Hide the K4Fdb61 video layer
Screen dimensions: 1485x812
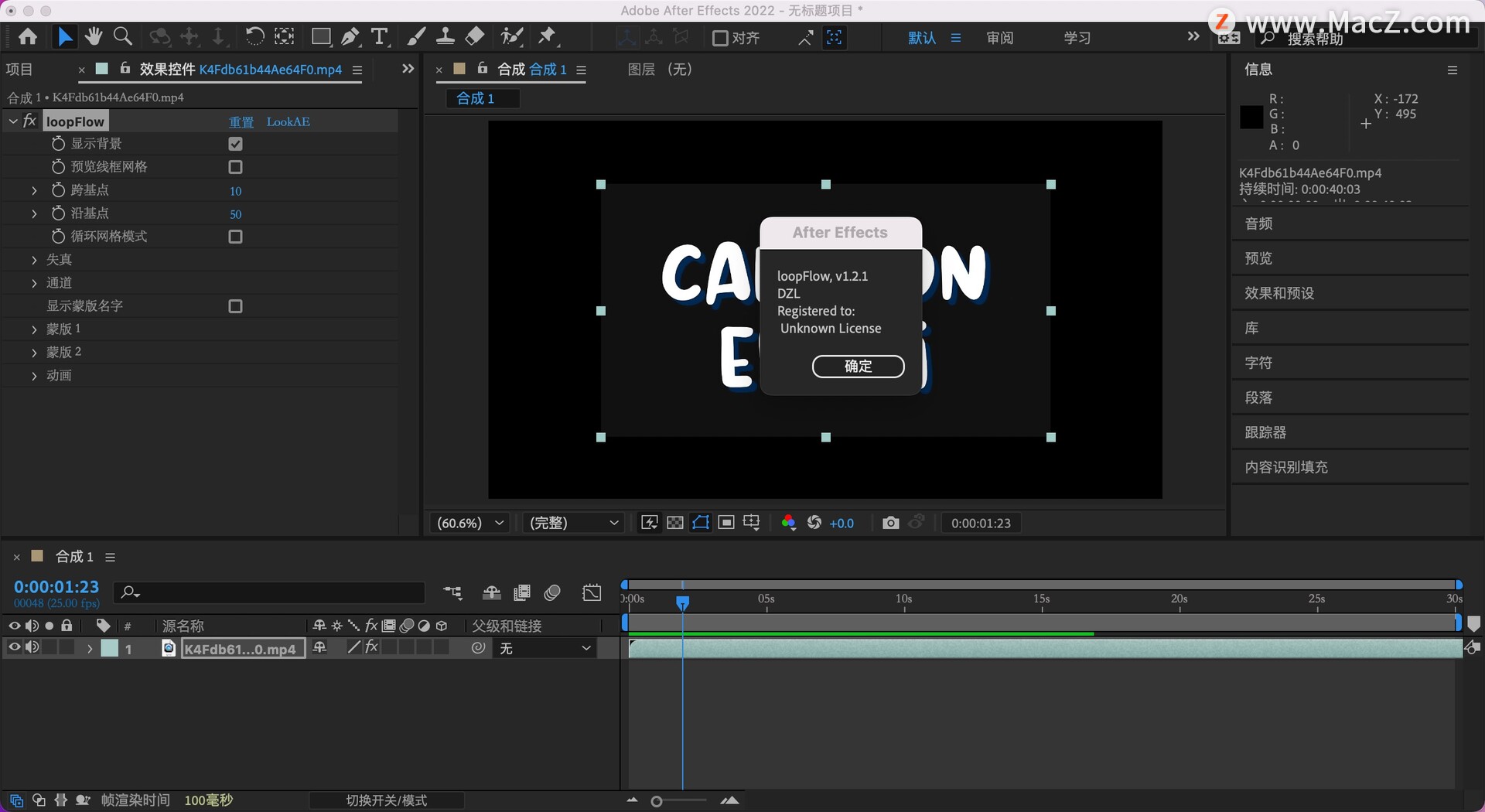point(14,648)
